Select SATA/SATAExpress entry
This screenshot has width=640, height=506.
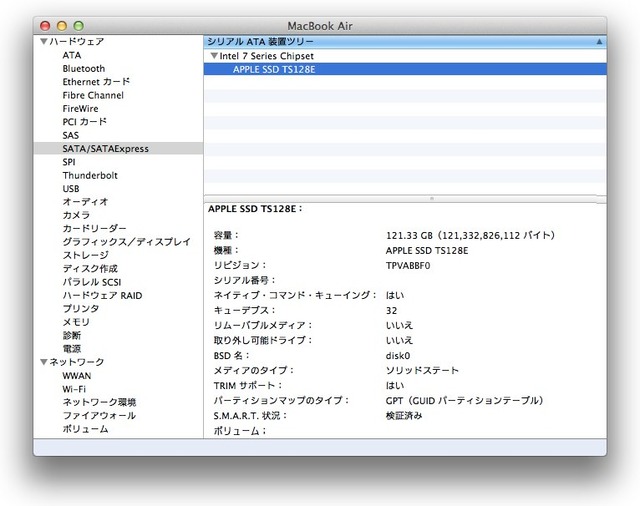(118, 149)
